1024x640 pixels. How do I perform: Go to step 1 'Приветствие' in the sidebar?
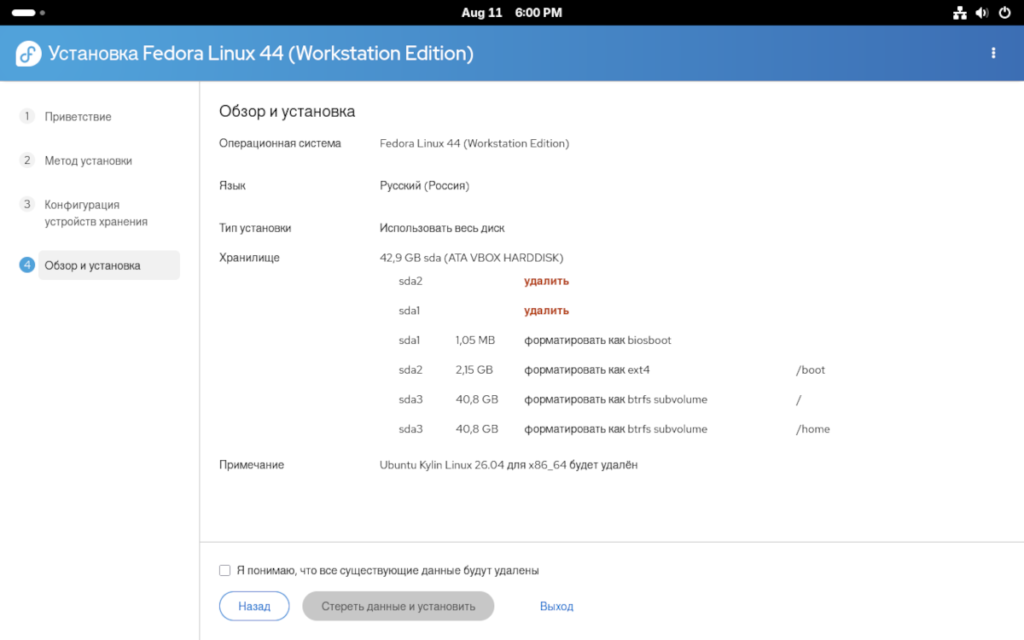click(78, 116)
